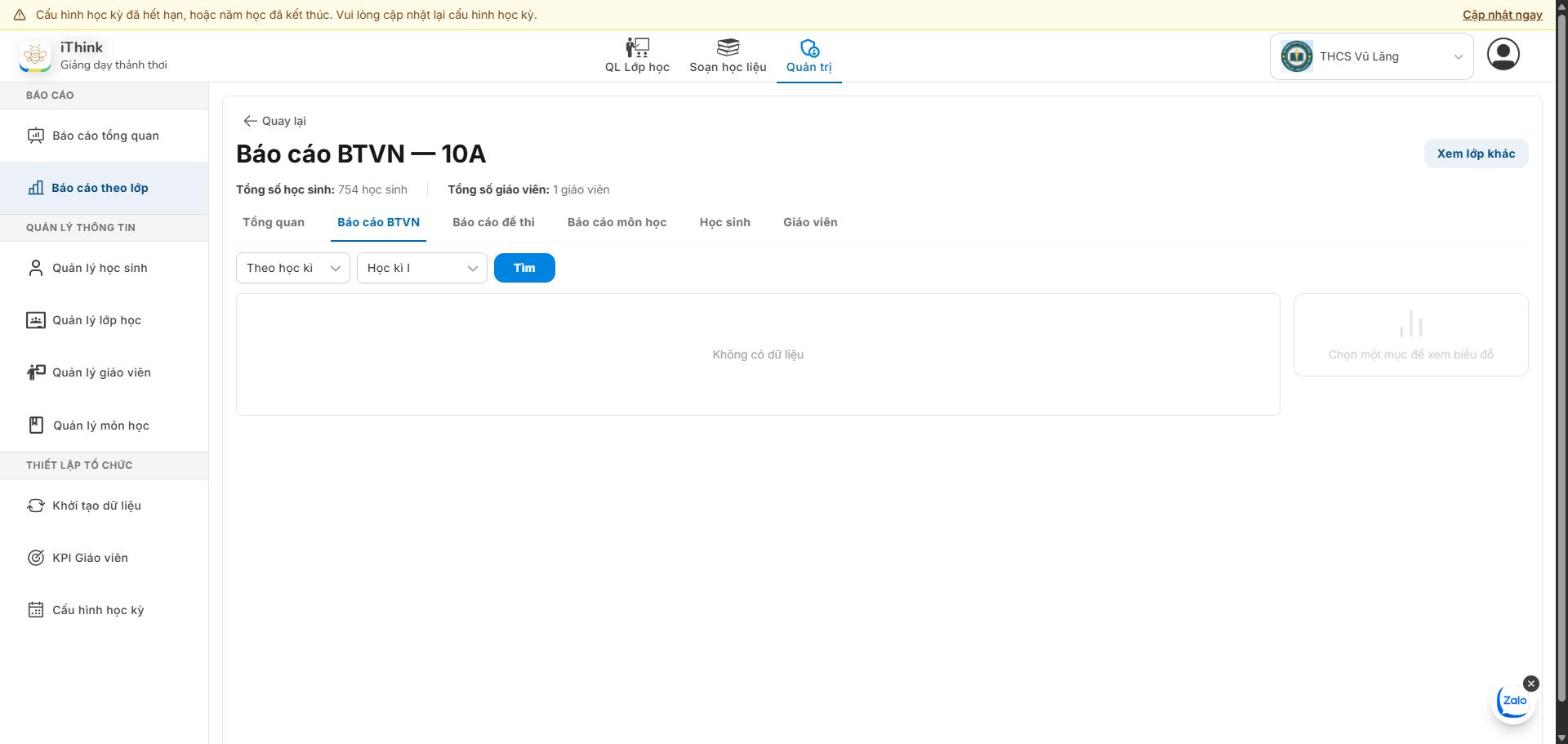Select the Báo cáo BTVN tab

pyautogui.click(x=378, y=222)
